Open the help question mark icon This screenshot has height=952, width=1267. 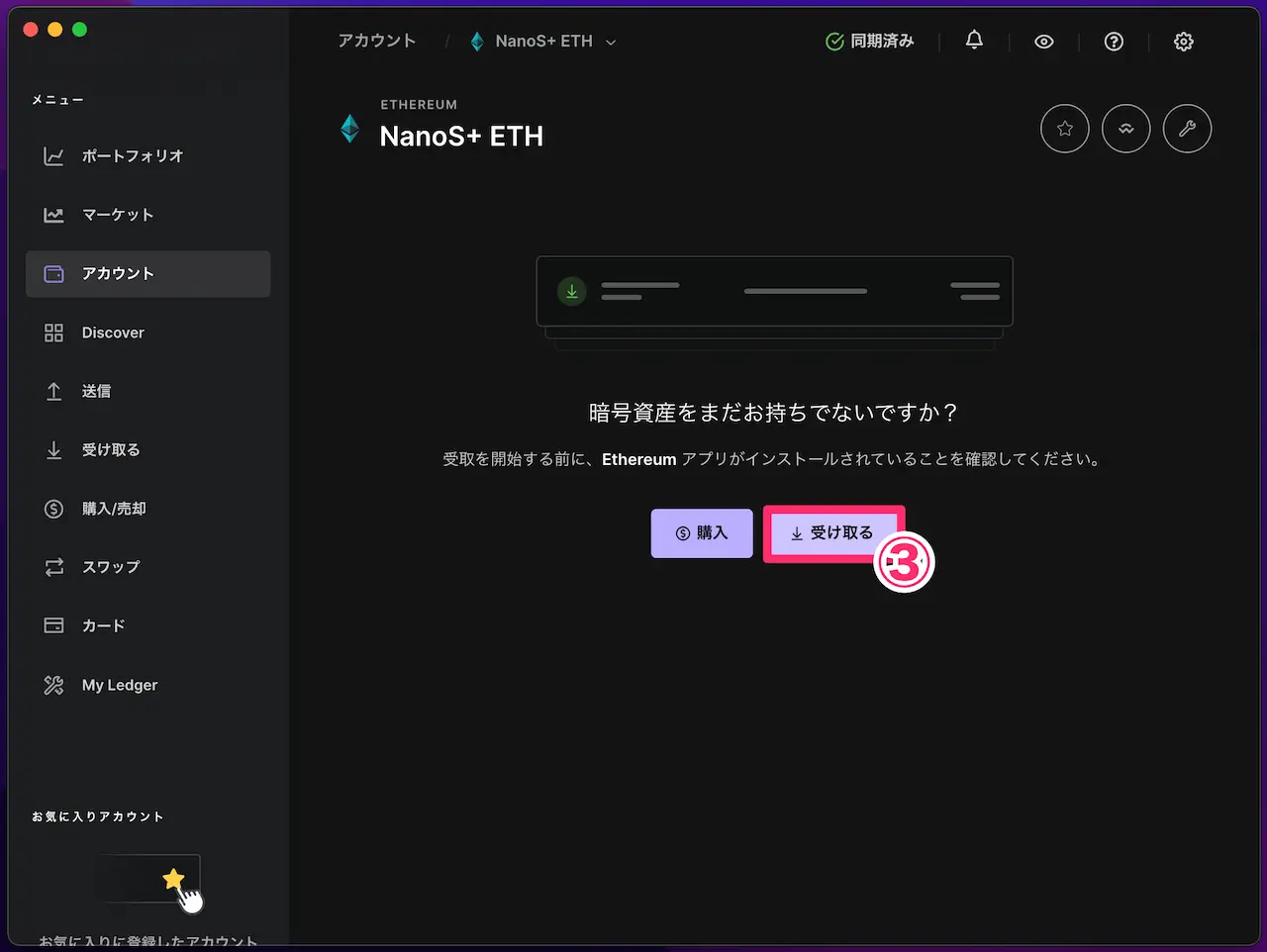click(1114, 42)
